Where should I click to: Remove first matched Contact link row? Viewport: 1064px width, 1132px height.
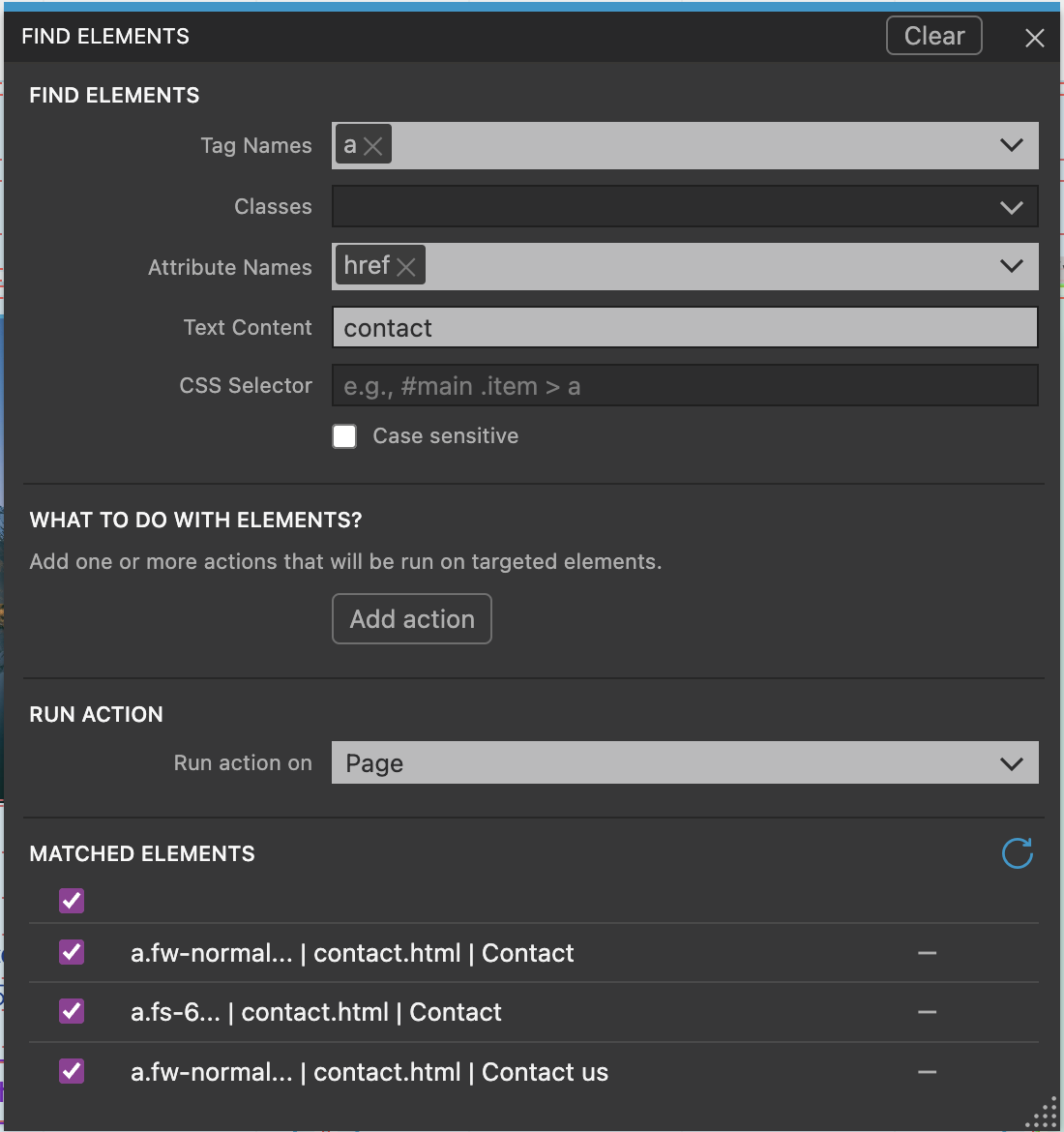(x=927, y=954)
